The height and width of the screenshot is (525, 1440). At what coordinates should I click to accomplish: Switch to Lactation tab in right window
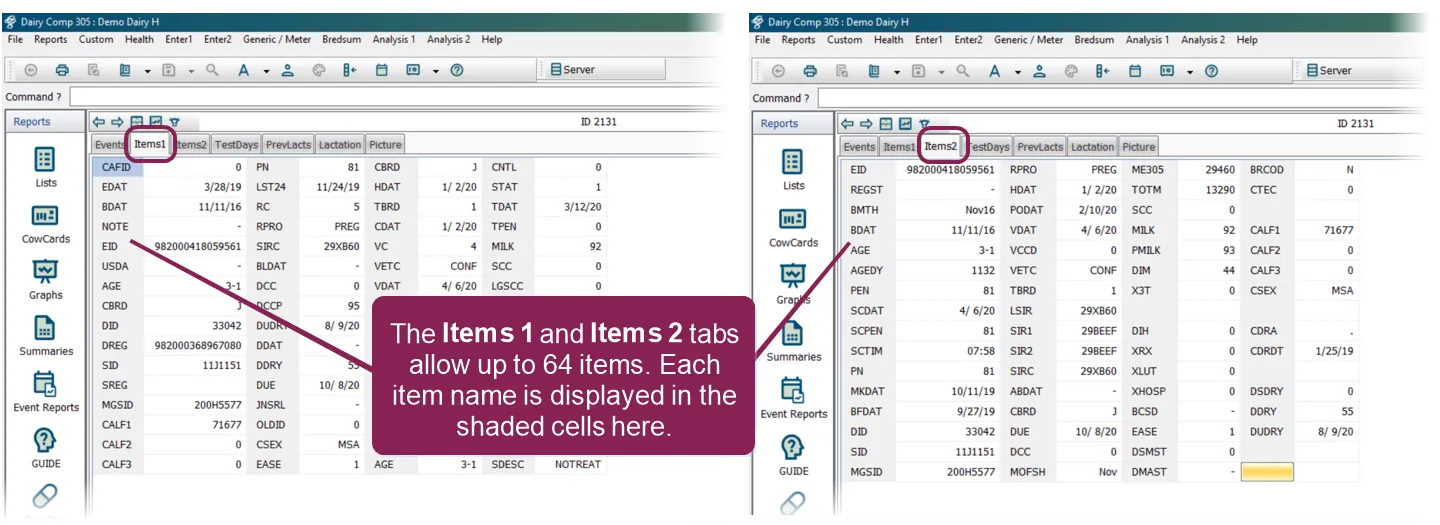(1092, 147)
